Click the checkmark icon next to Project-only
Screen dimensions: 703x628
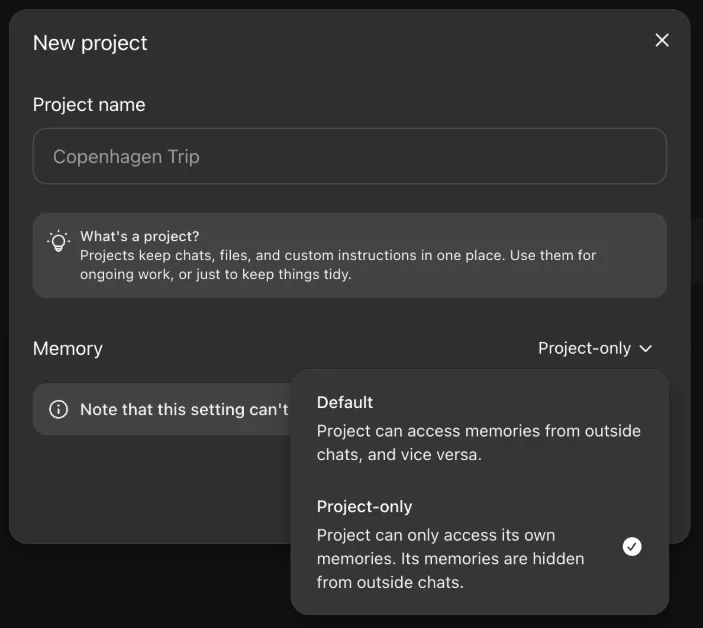click(632, 546)
